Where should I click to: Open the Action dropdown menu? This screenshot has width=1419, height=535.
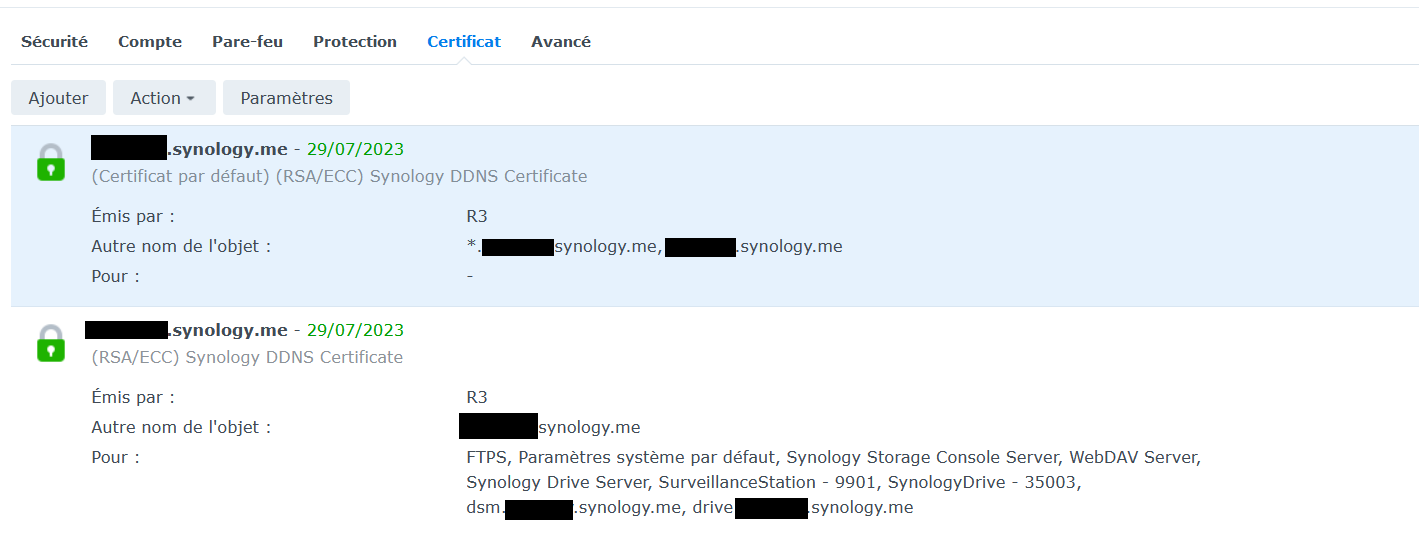163,98
